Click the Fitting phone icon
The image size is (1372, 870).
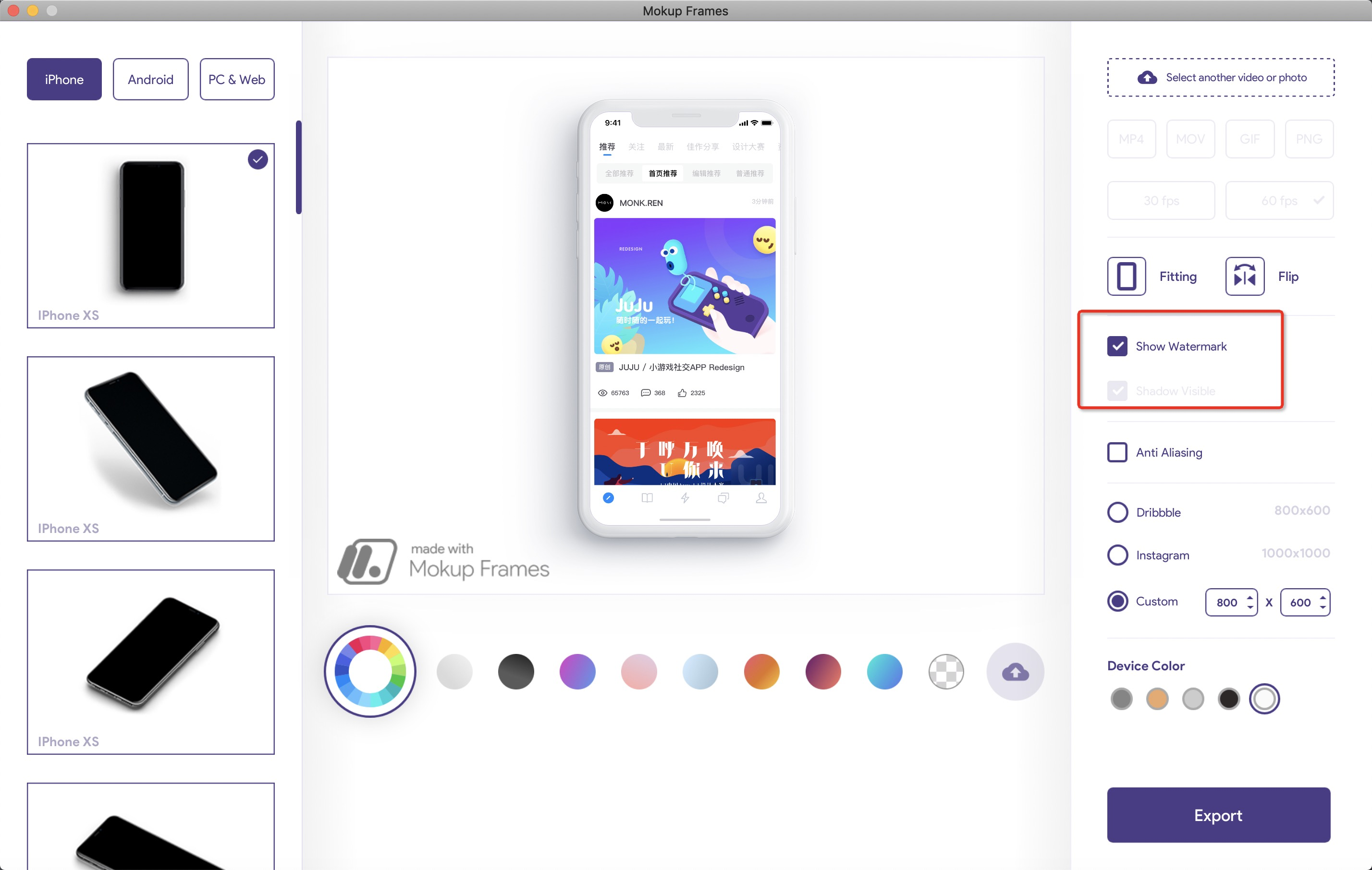[1127, 276]
